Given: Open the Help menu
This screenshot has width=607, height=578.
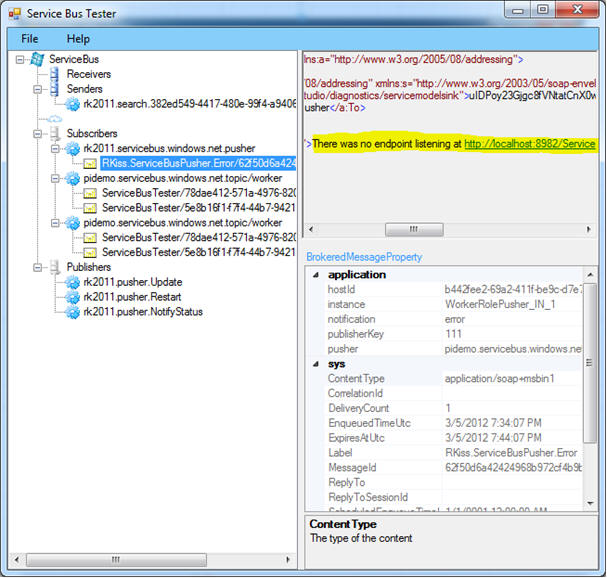Looking at the screenshot, I should point(78,39).
